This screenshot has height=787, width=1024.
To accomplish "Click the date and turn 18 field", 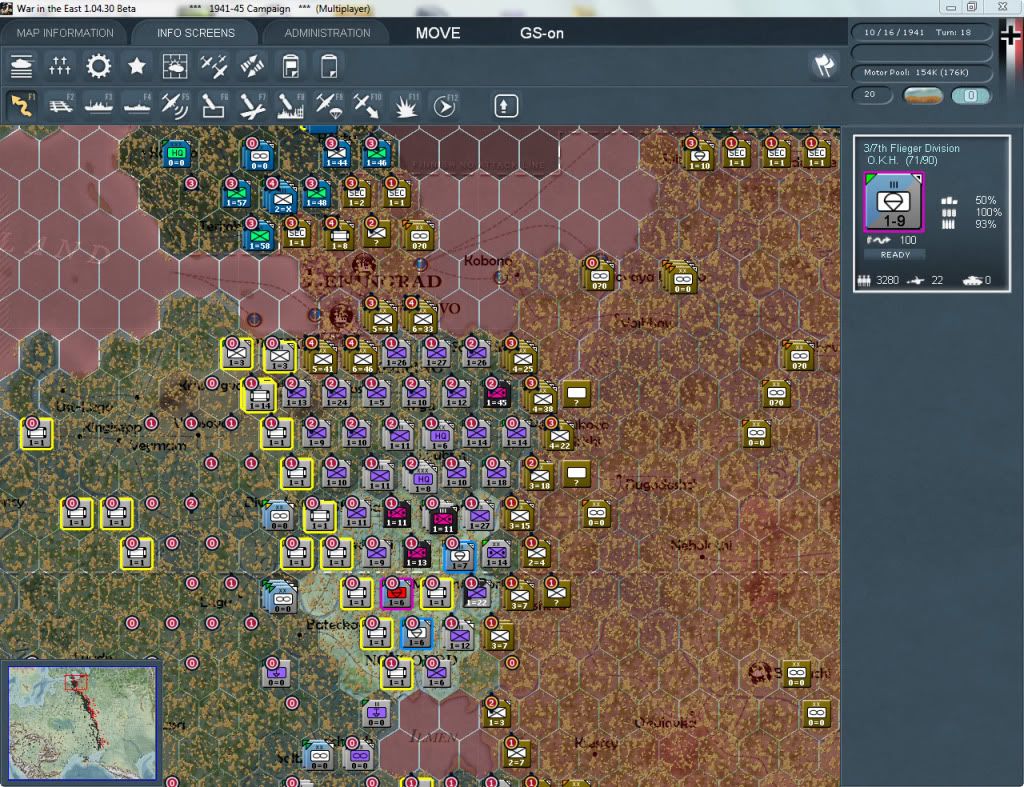I will click(921, 32).
